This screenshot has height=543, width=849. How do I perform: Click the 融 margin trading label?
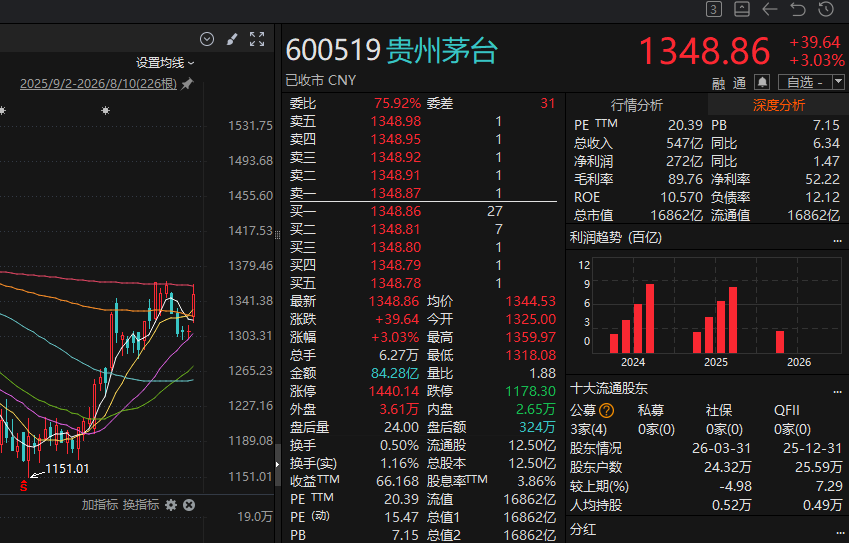[719, 83]
